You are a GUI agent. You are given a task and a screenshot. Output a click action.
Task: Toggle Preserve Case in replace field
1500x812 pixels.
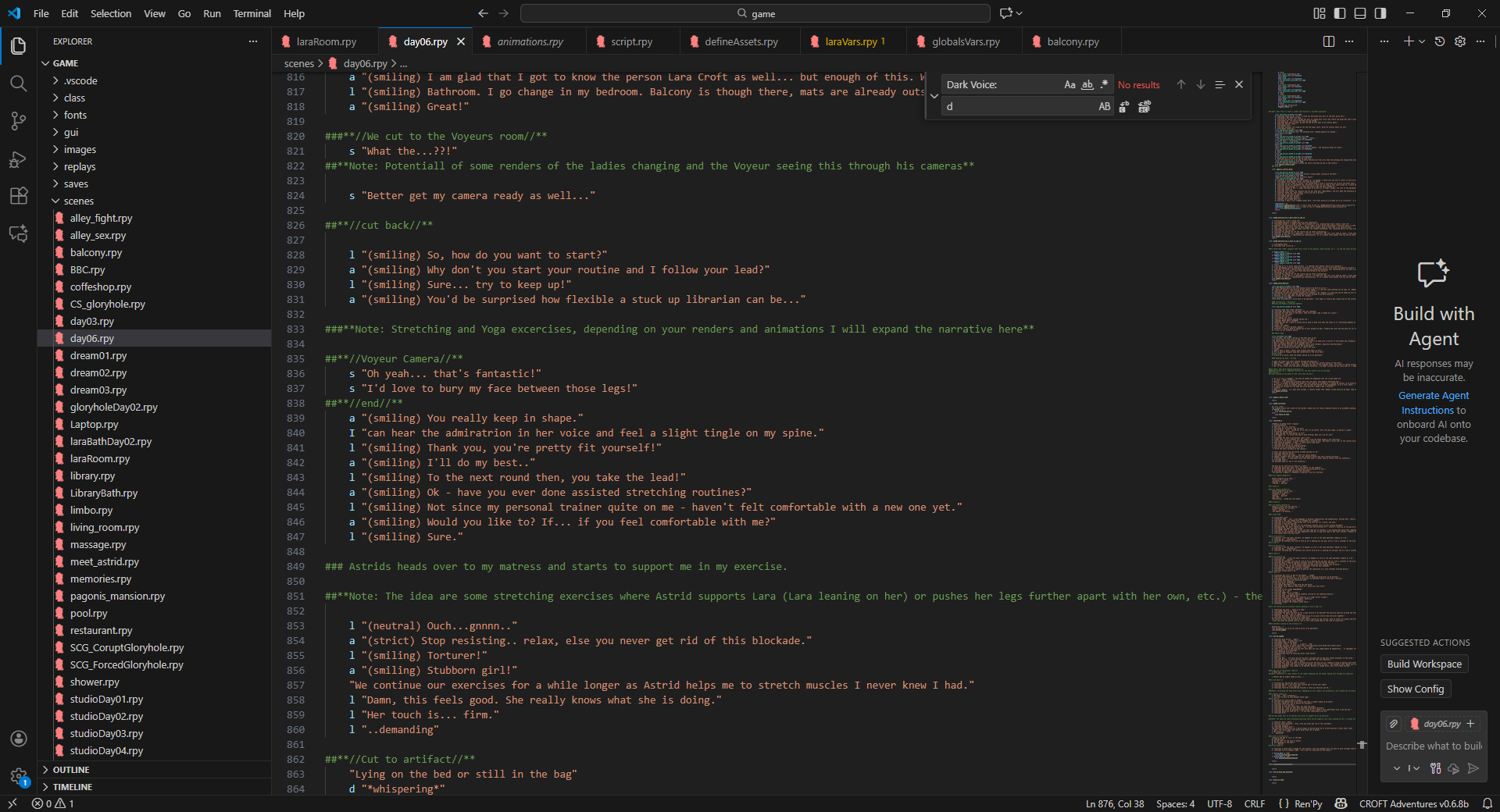1104,107
